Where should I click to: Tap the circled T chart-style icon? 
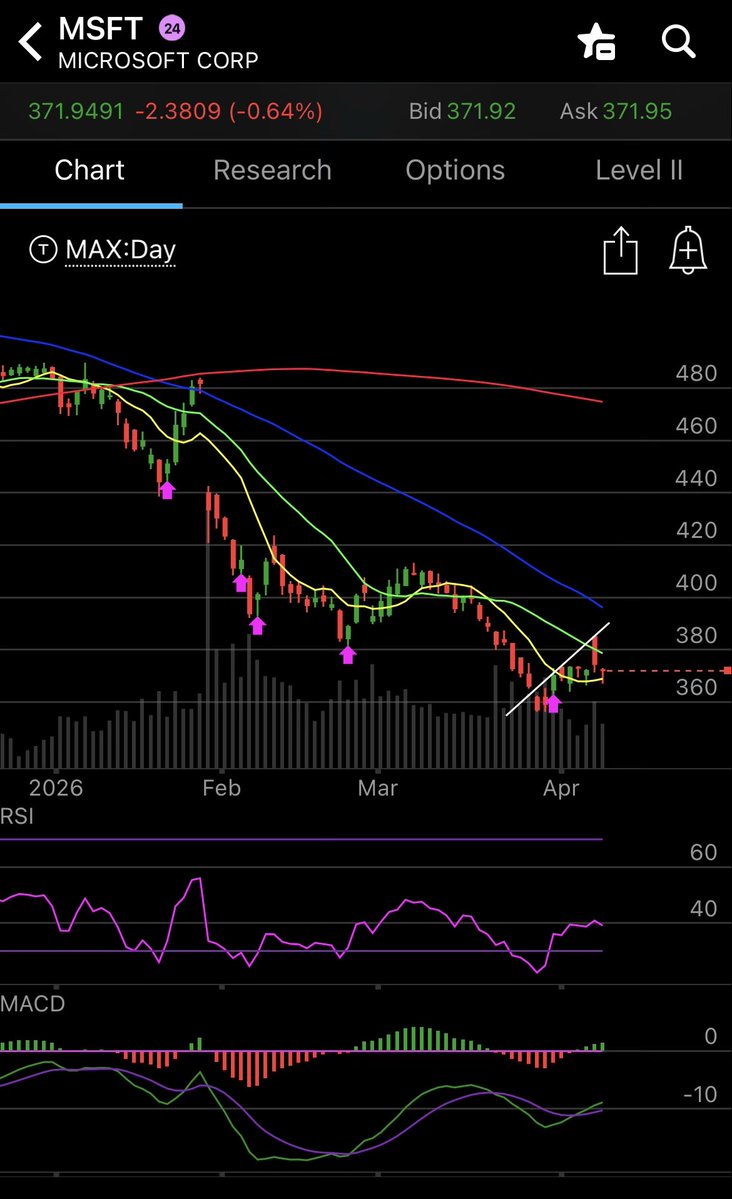[43, 249]
